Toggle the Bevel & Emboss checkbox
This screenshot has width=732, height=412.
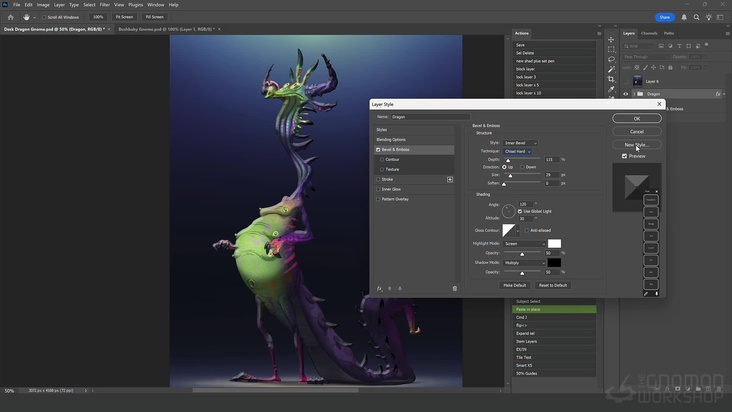point(378,150)
